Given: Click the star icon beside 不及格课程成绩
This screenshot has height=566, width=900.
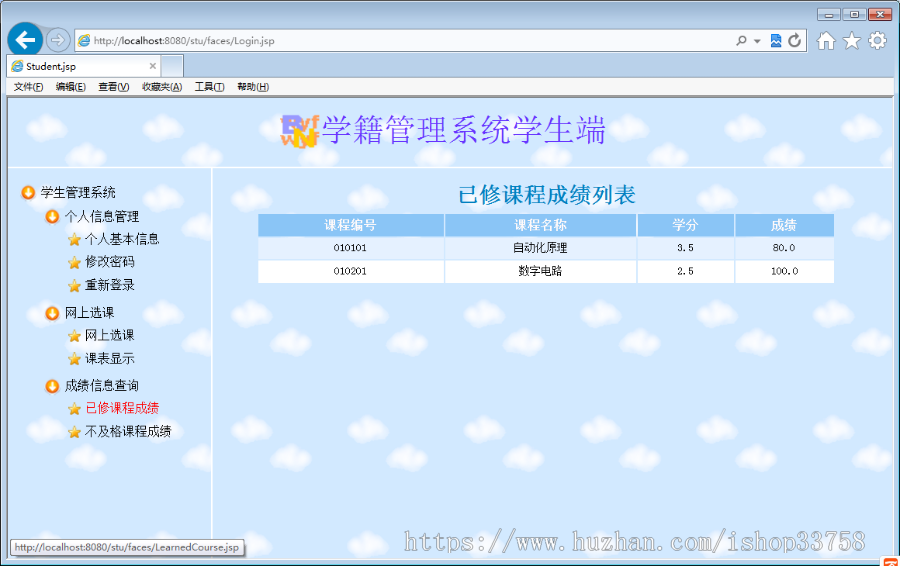Looking at the screenshot, I should (74, 432).
